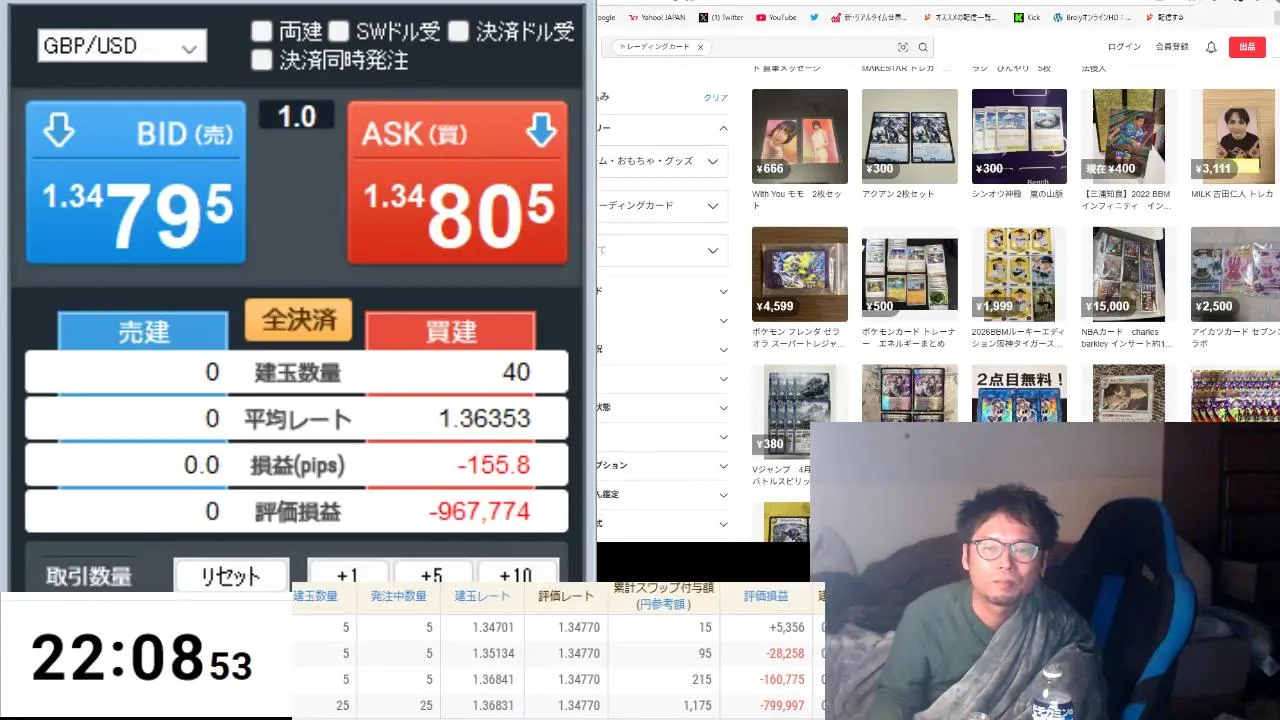Open the notifications bell icon
The width and height of the screenshot is (1280, 720).
pos(1211,47)
